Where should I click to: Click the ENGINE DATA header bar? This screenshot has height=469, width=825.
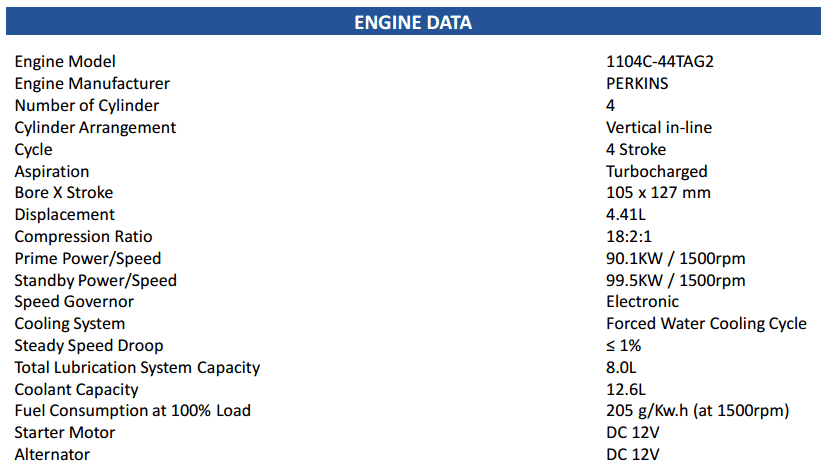pos(412,22)
